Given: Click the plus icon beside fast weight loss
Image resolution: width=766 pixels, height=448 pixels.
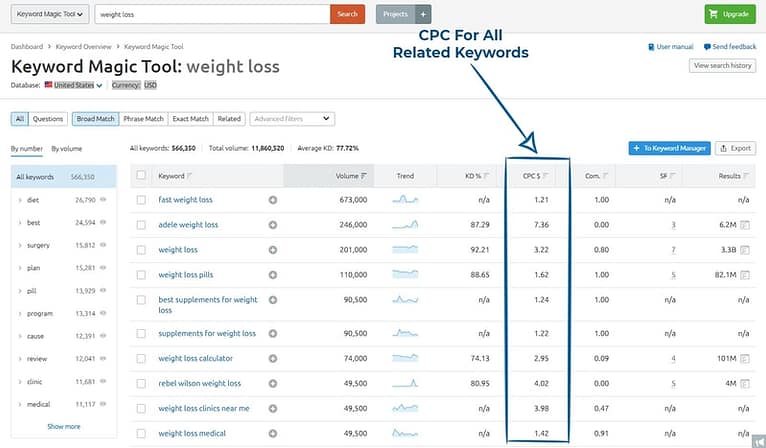Looking at the screenshot, I should (x=273, y=200).
